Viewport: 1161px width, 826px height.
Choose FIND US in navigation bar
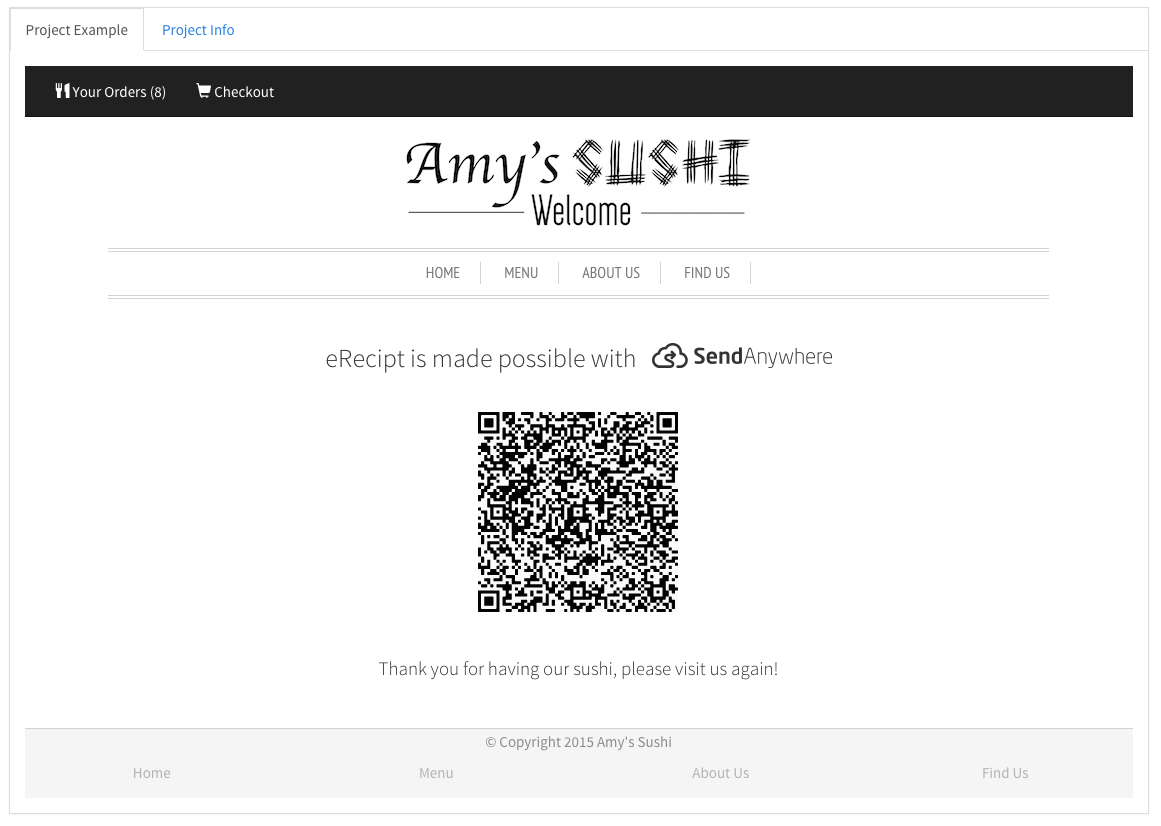[x=706, y=273]
